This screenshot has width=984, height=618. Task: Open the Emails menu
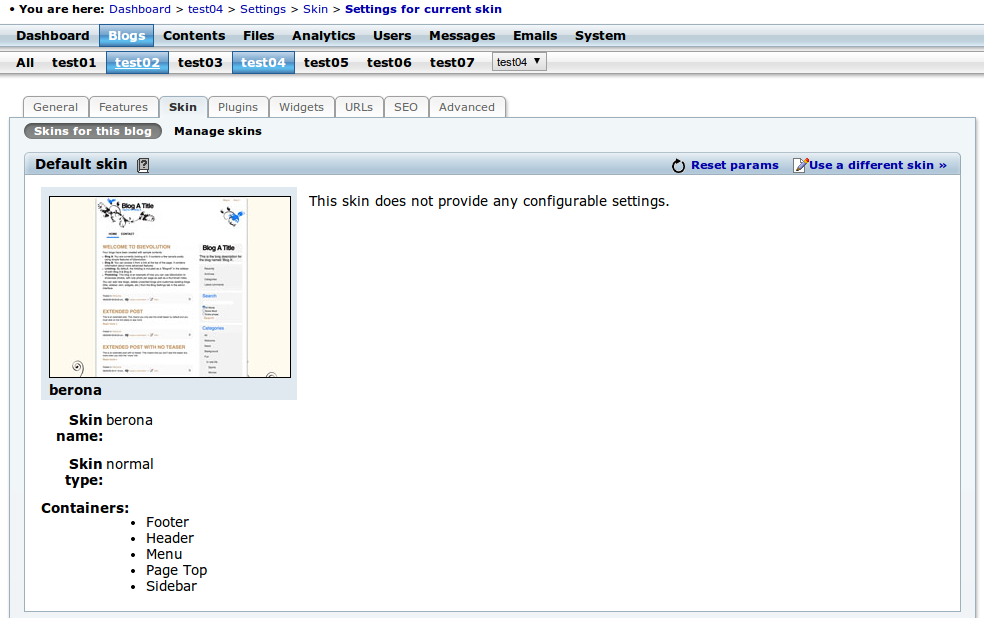pos(535,36)
